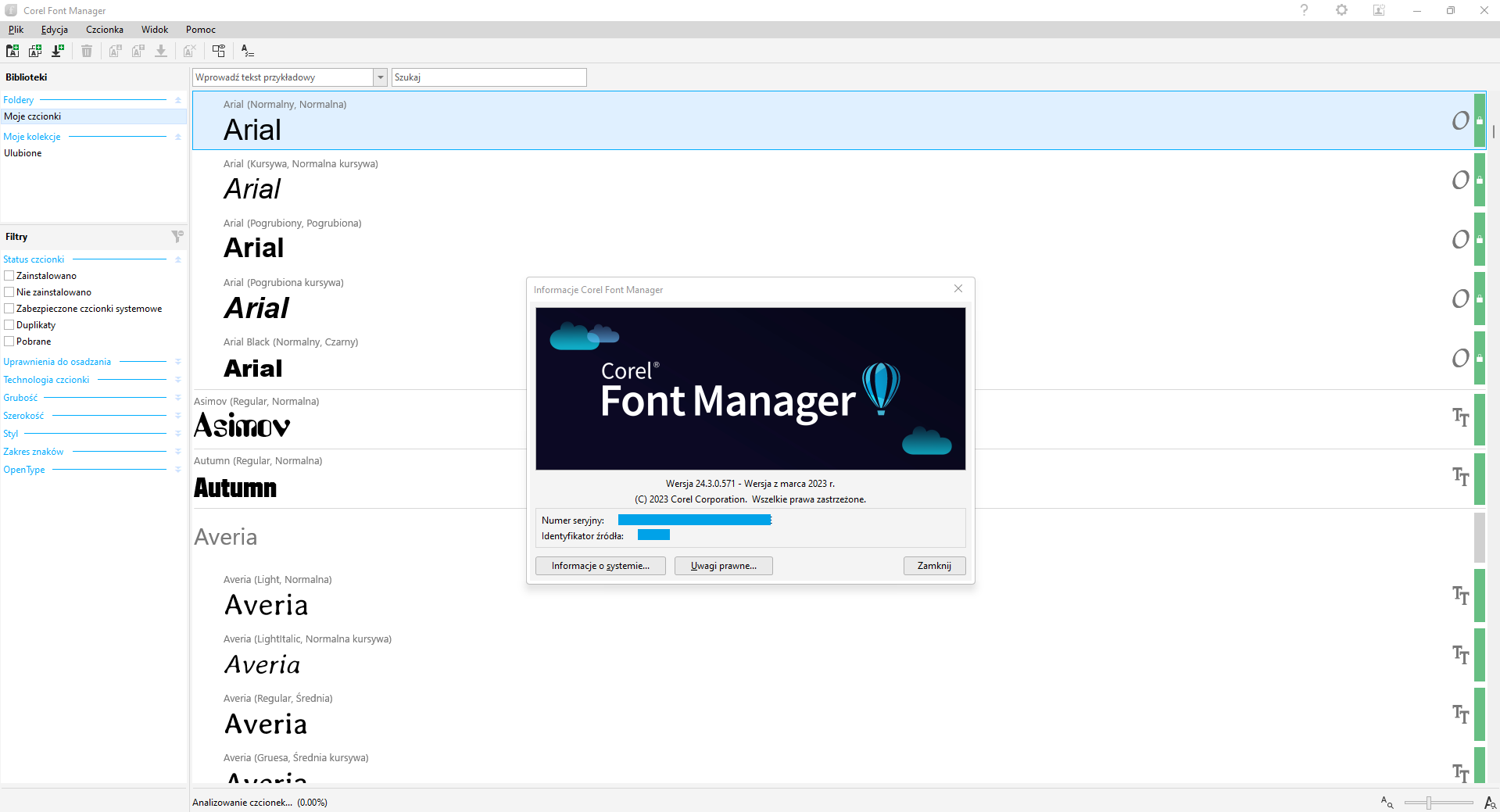Open the Plik menu
Screen dimensions: 1500x812
(16, 30)
